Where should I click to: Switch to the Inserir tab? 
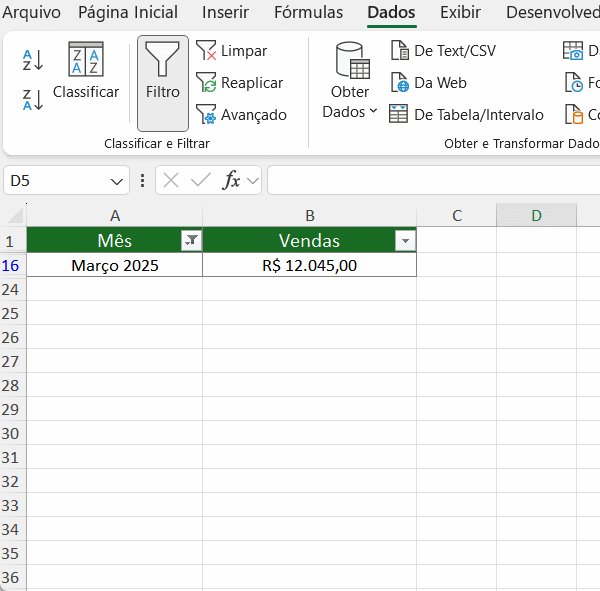(x=225, y=12)
